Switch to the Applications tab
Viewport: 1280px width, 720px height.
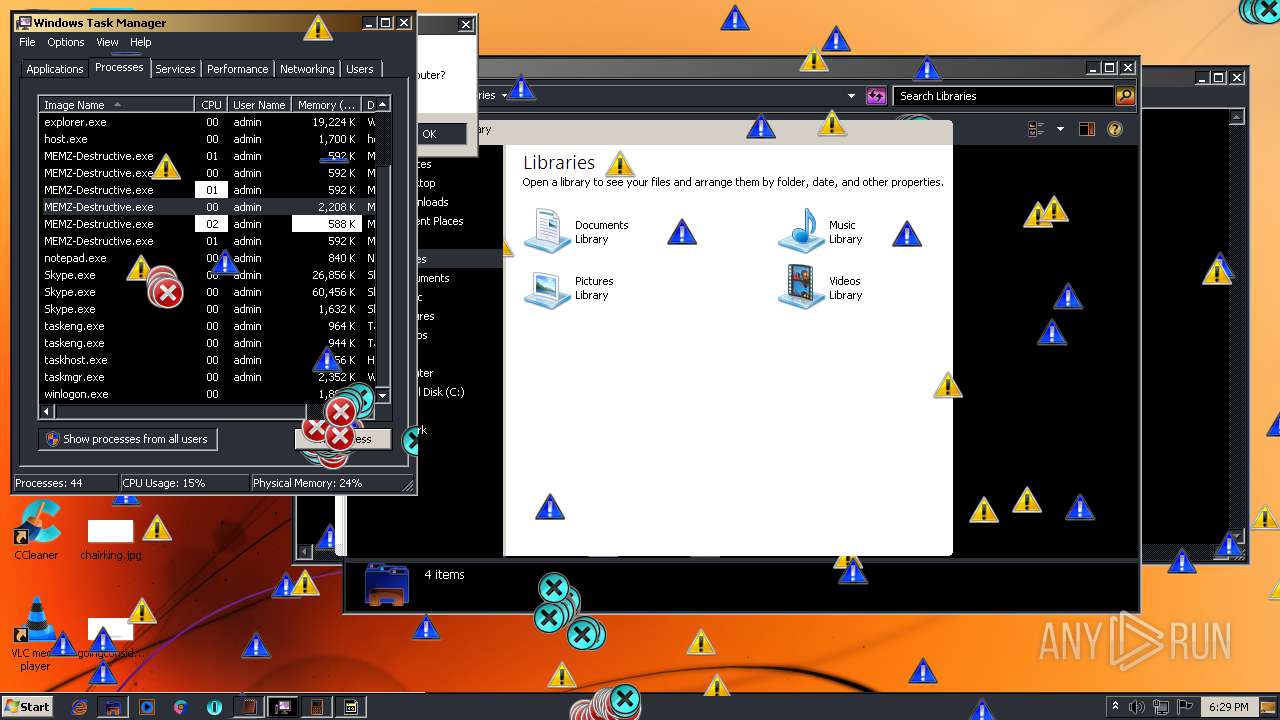click(x=54, y=69)
